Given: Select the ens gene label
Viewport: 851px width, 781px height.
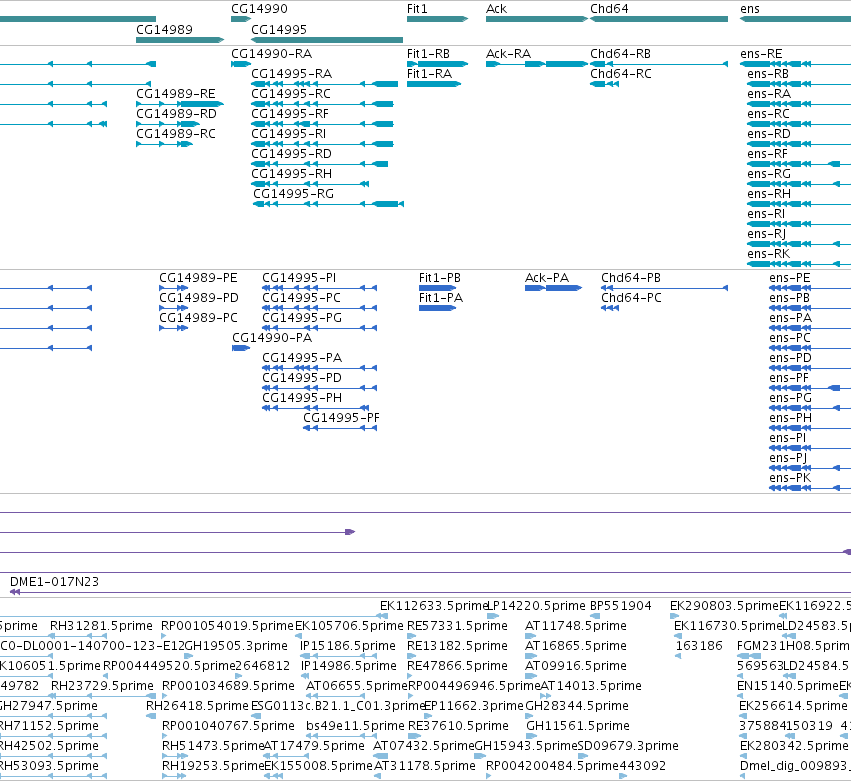Looking at the screenshot, I should coord(750,9).
